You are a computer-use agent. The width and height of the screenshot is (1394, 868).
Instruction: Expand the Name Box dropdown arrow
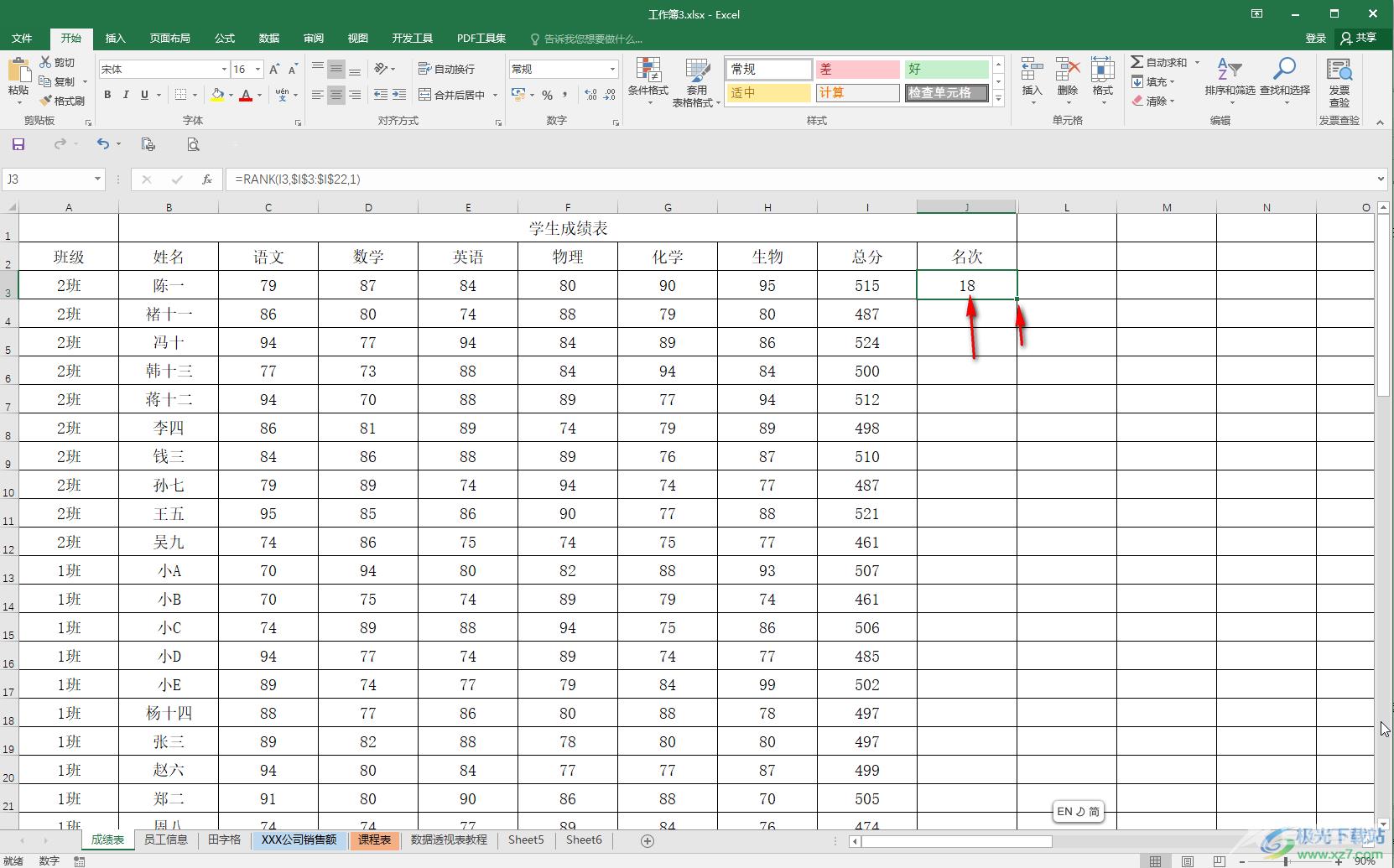97,179
